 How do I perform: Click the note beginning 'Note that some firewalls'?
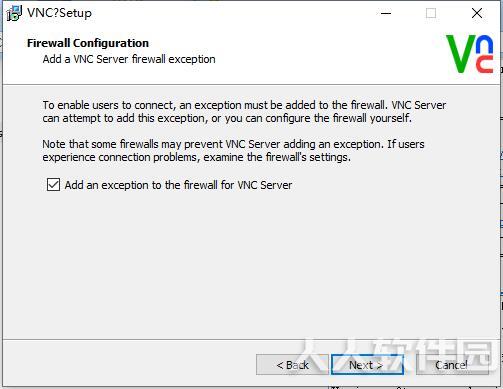click(x=233, y=151)
